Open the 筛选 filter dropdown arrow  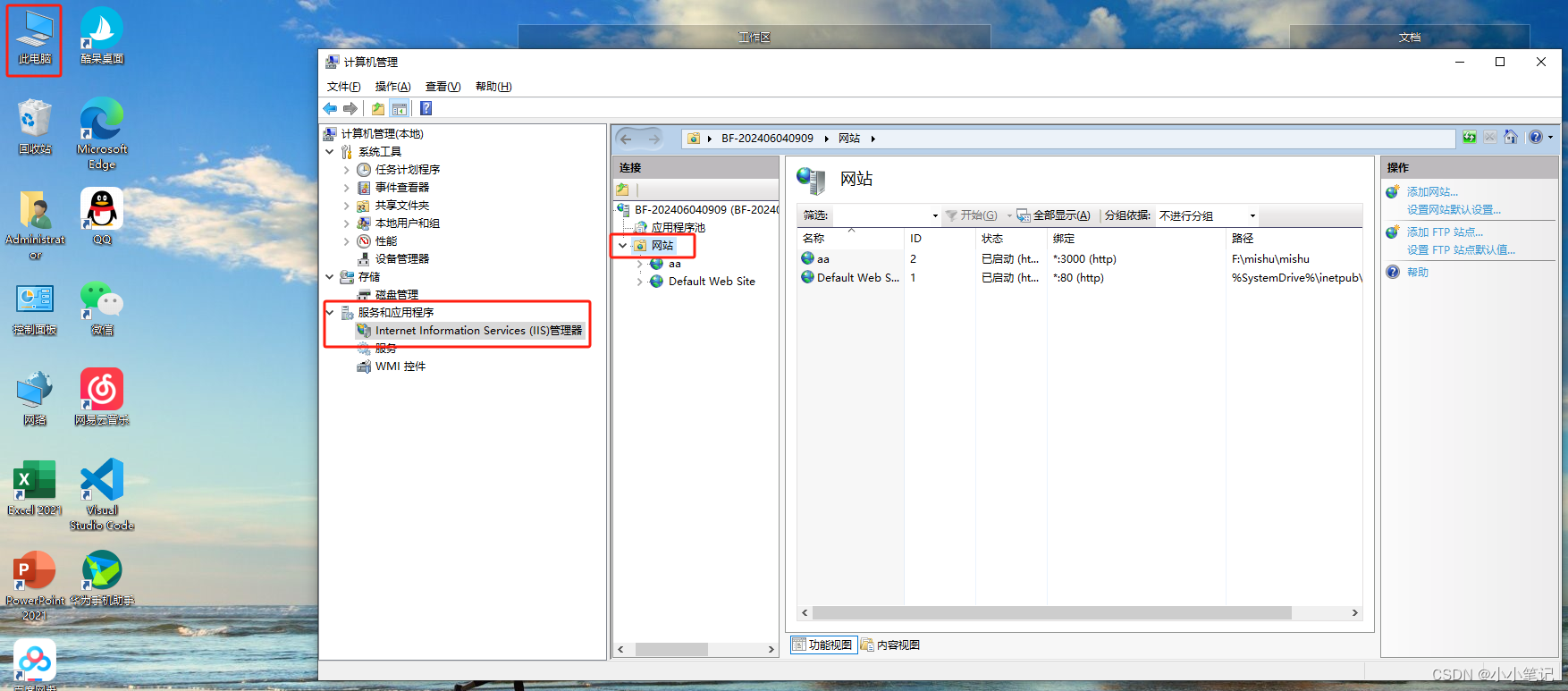[935, 215]
